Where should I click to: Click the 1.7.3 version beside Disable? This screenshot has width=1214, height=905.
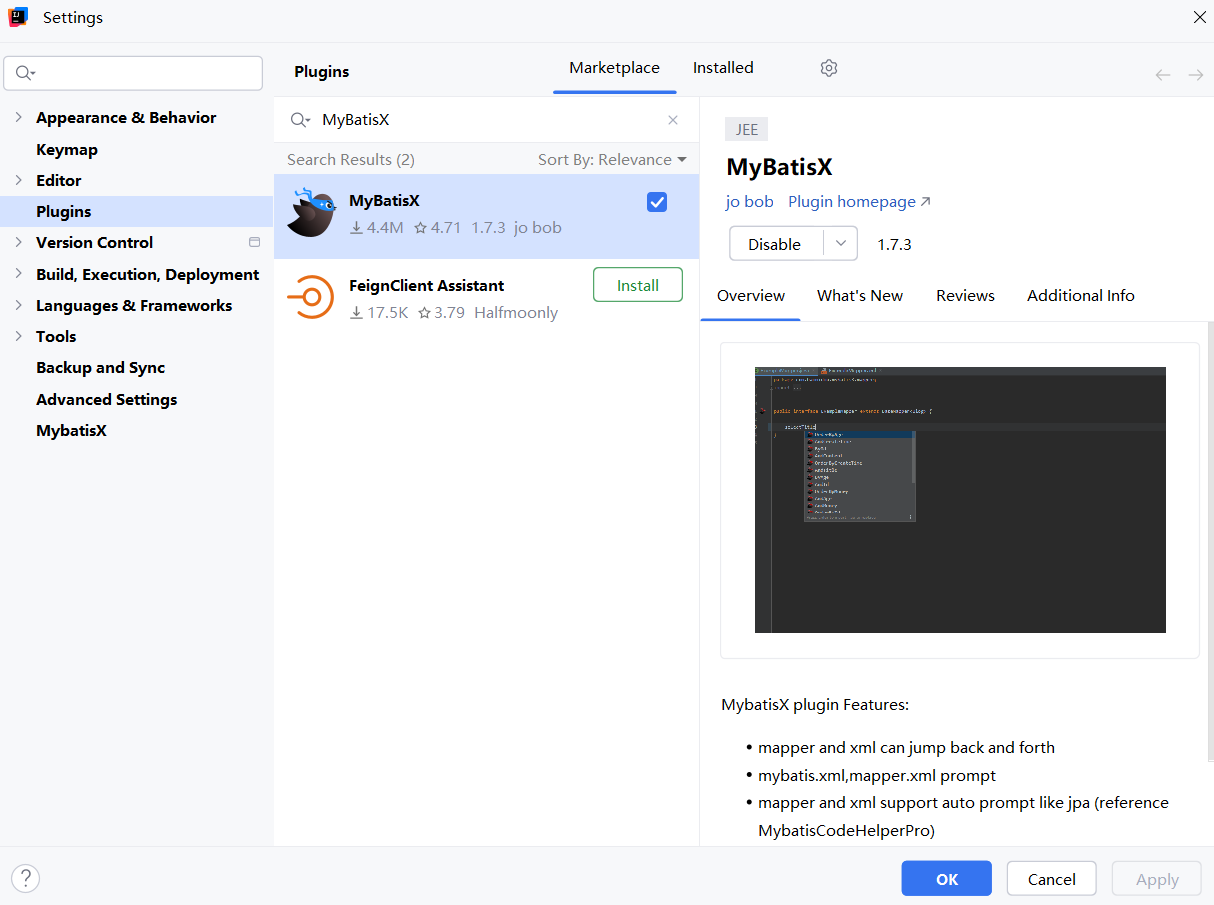[x=894, y=244]
